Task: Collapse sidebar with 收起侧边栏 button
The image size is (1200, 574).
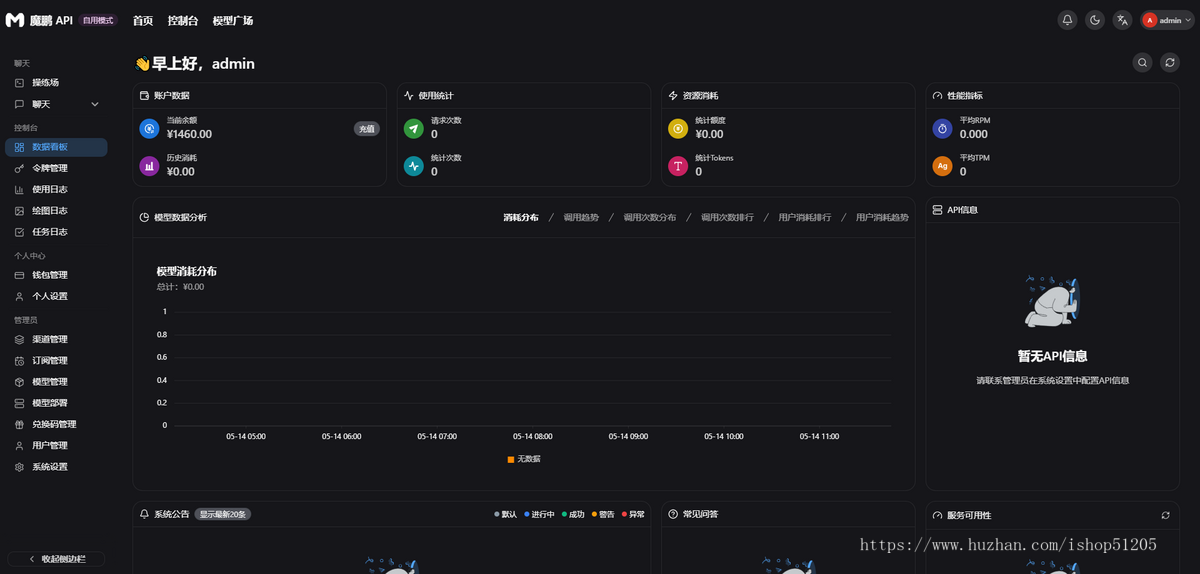Action: tap(56, 559)
